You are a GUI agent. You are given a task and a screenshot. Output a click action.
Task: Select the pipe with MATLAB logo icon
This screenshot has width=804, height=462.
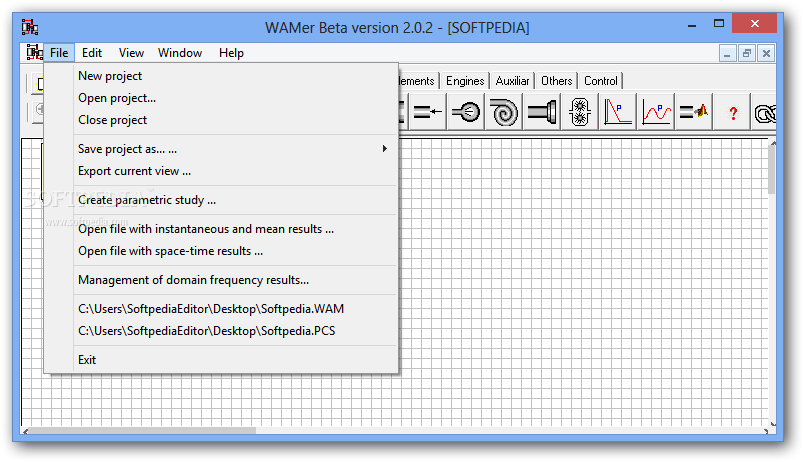pos(694,111)
